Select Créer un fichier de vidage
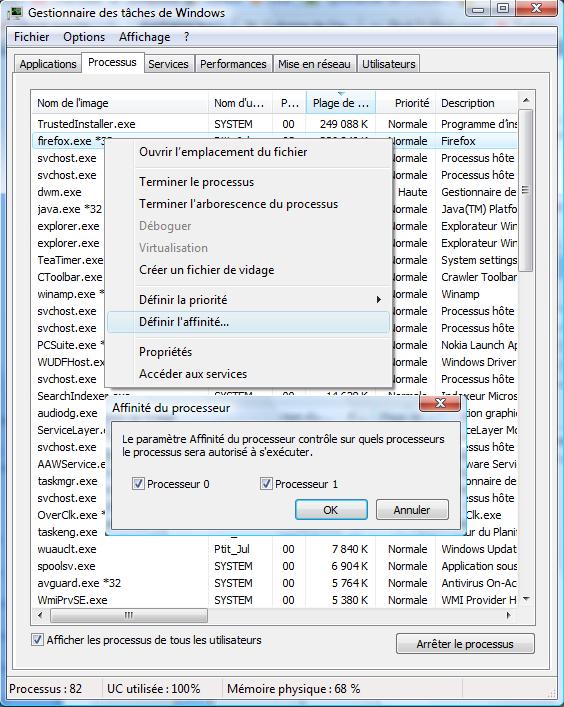564x707 pixels. pyautogui.click(x=248, y=270)
